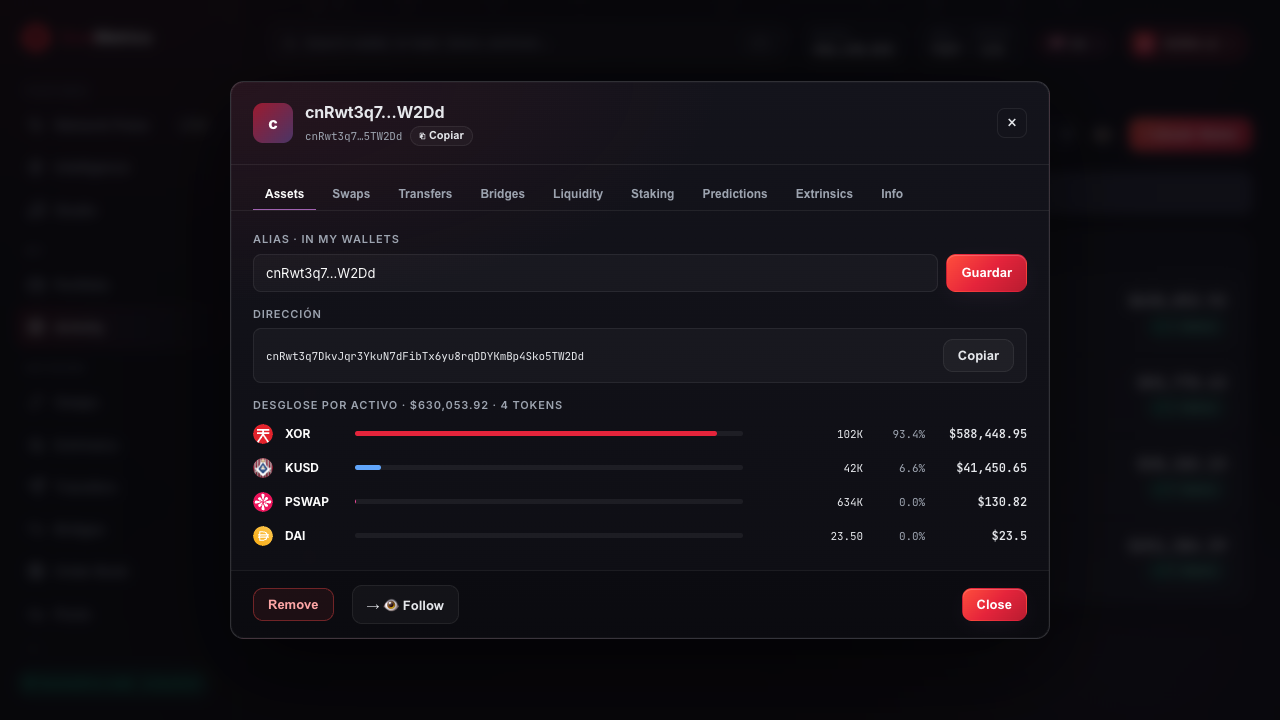Select the Staking tab
Image resolution: width=1280 pixels, height=720 pixels.
point(652,194)
